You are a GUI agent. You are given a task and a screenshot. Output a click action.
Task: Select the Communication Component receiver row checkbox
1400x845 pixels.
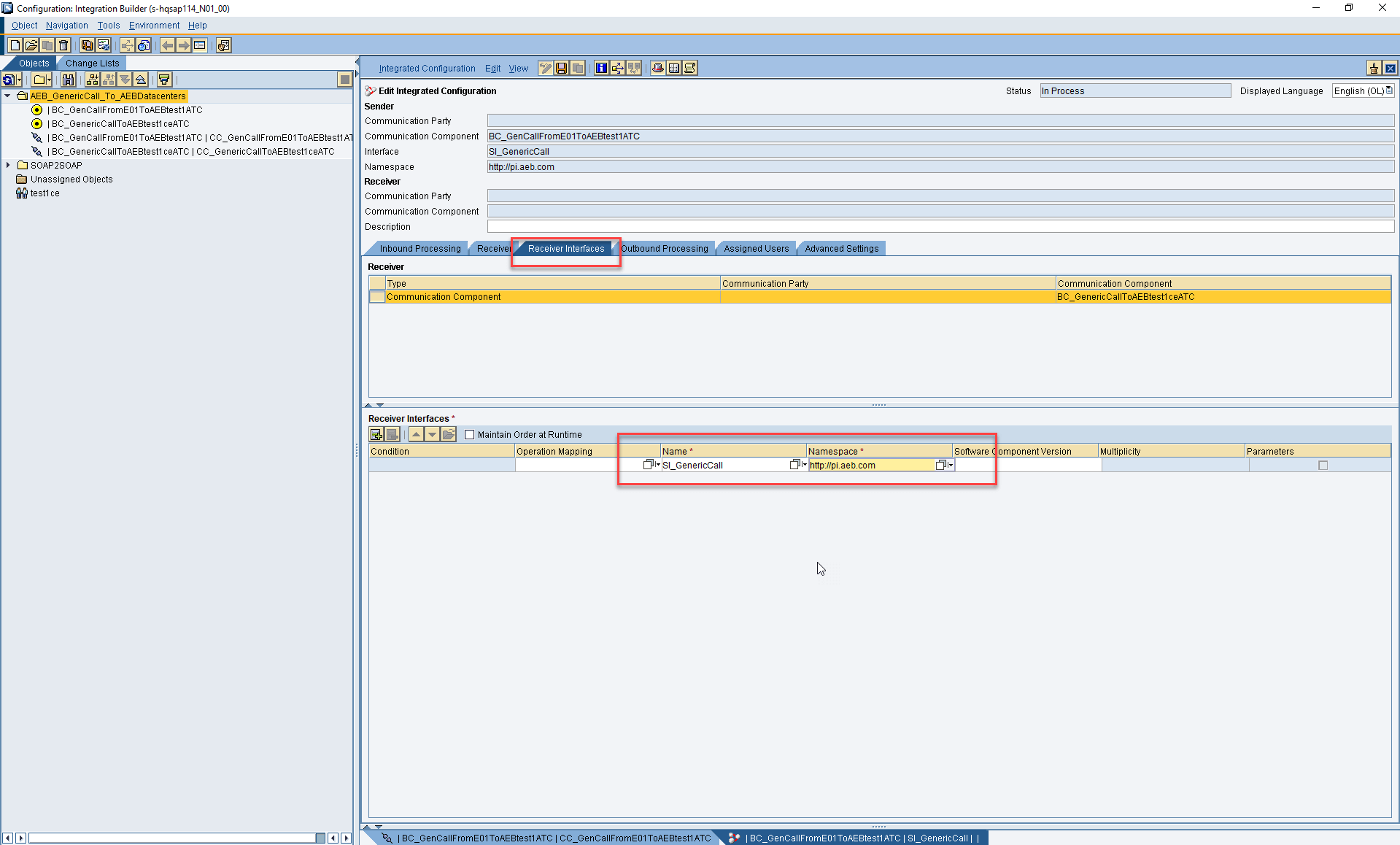pyautogui.click(x=376, y=297)
